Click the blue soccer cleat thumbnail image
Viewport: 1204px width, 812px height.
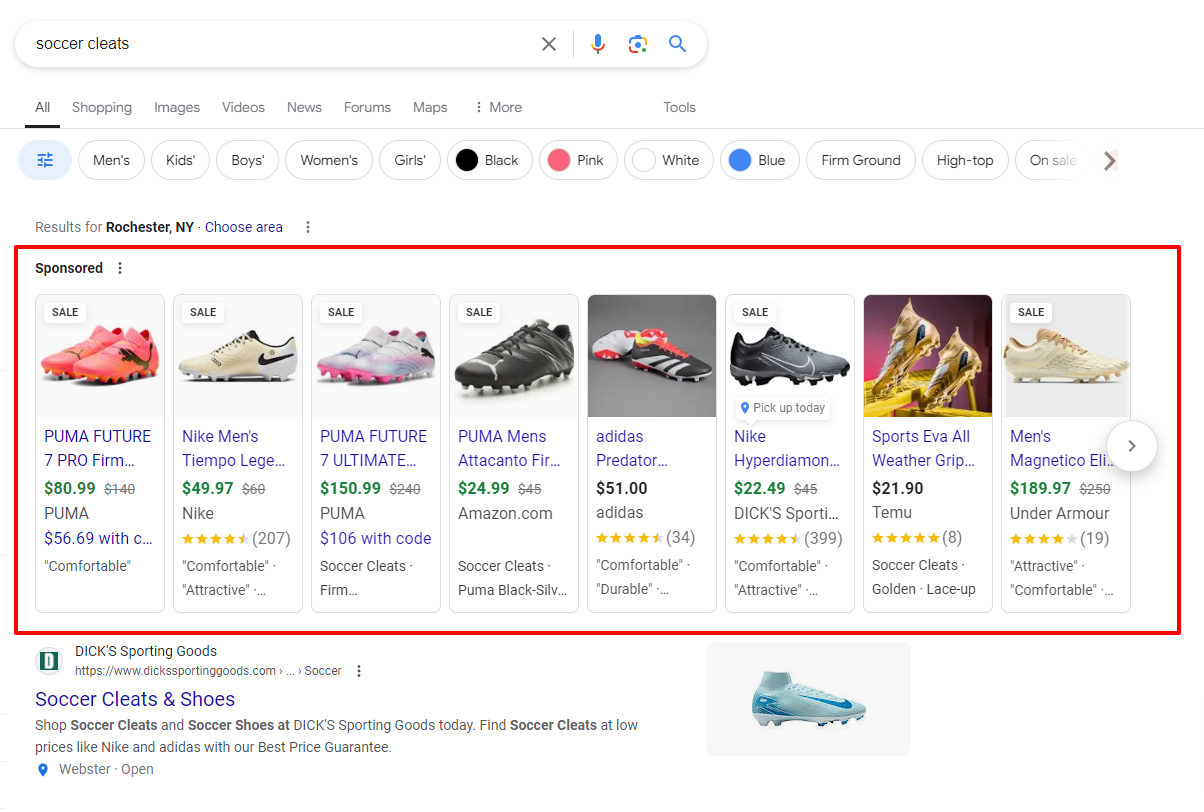coord(808,698)
